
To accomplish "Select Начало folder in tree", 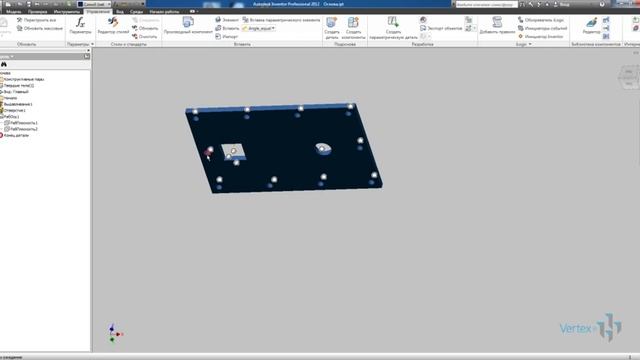I will click(x=10, y=98).
